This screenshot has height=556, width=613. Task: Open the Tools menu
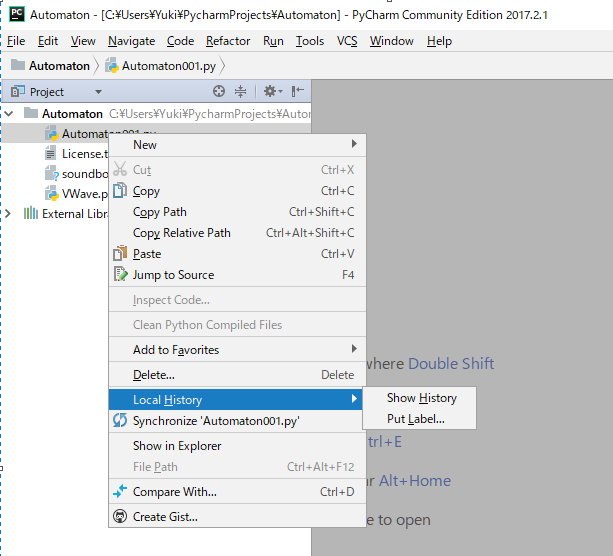coord(310,41)
